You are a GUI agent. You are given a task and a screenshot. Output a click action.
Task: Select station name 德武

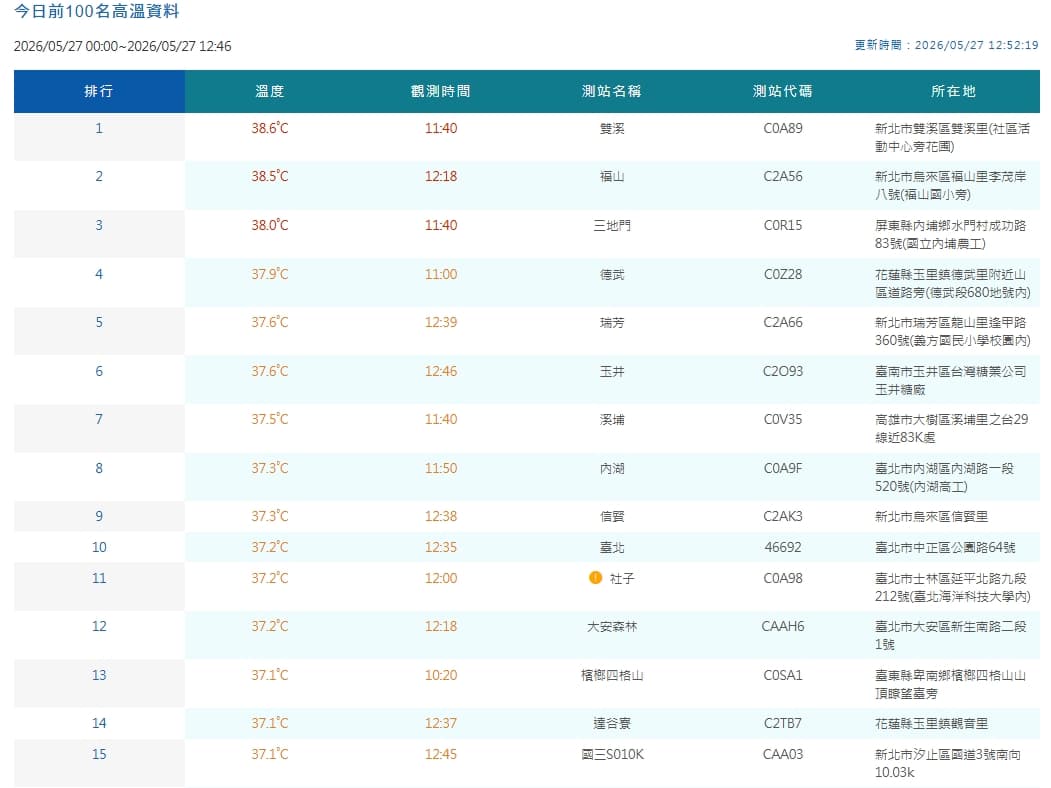pos(612,275)
